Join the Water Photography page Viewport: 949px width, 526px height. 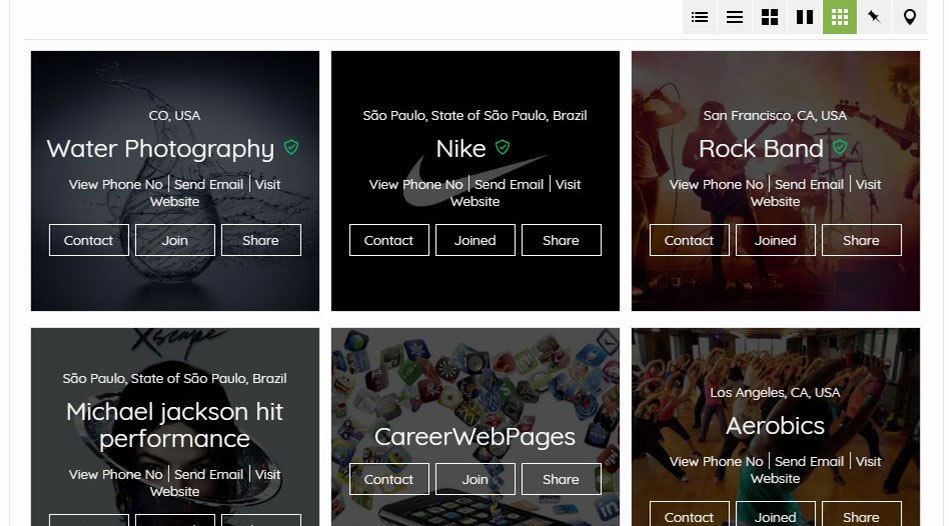(x=175, y=240)
